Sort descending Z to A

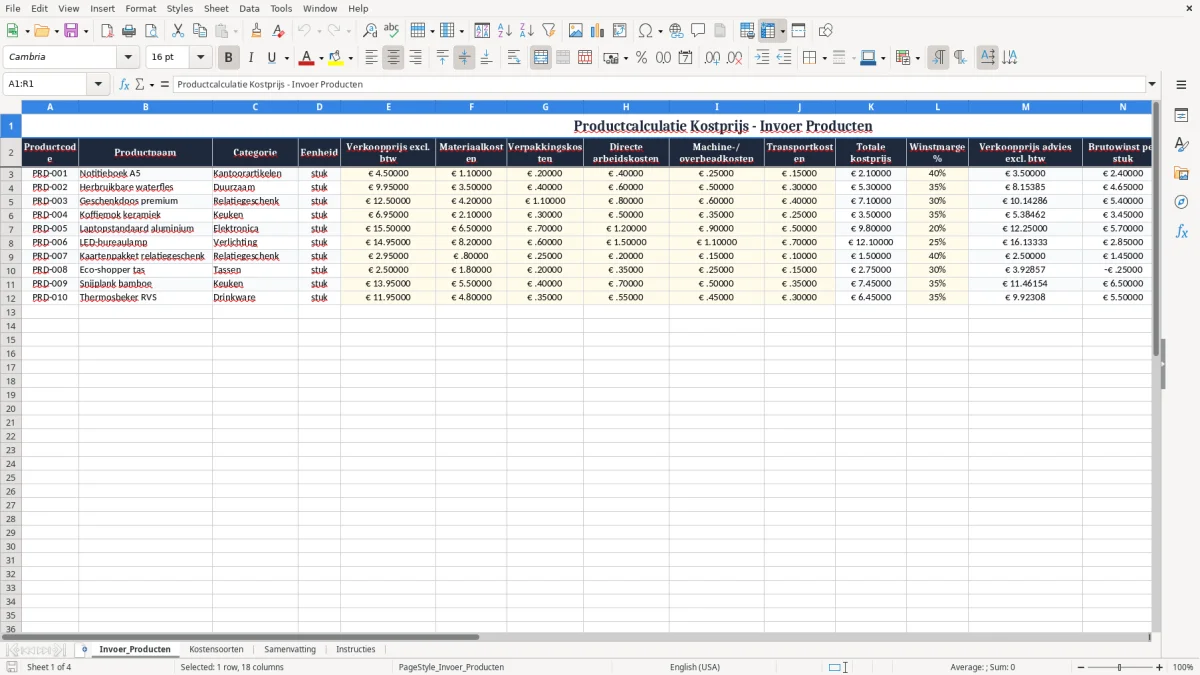527,31
